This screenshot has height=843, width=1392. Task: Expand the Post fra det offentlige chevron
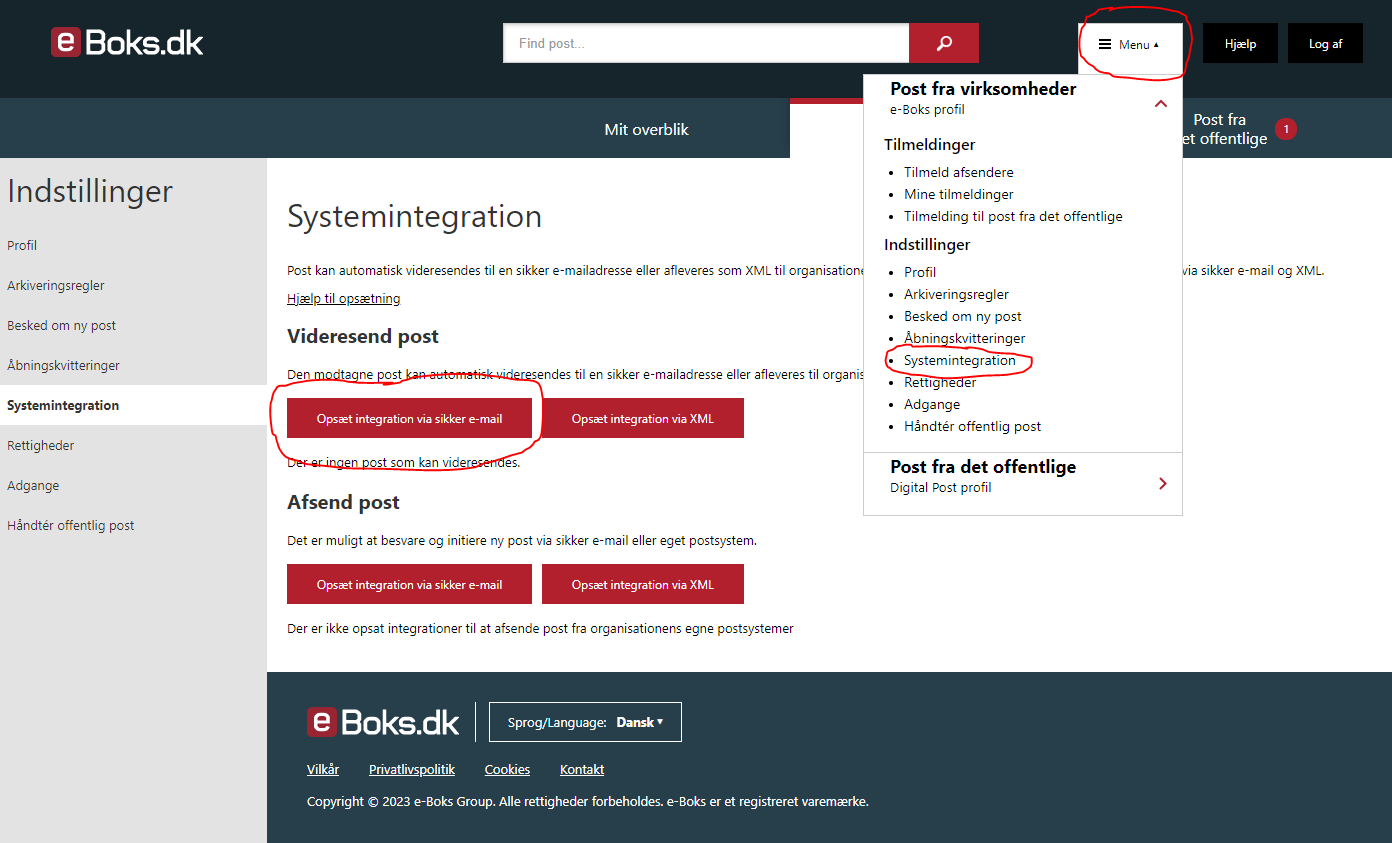[x=1162, y=483]
